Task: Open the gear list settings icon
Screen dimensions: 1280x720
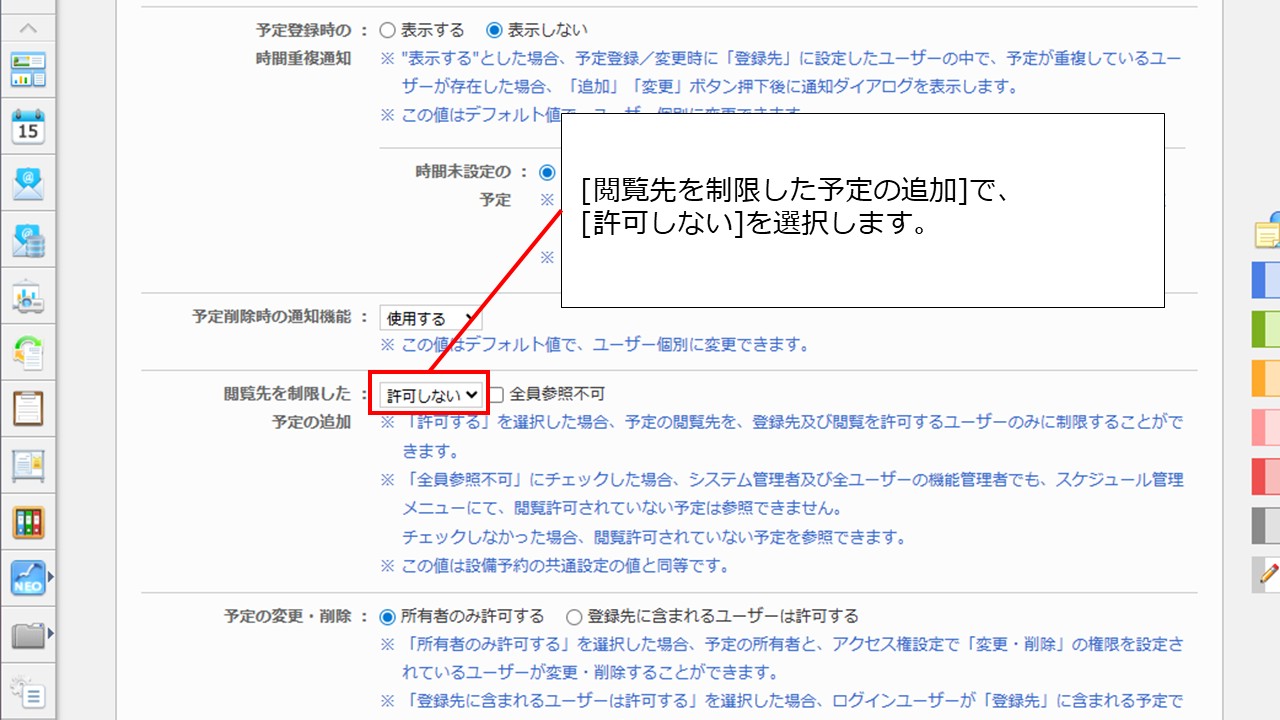Action: (x=28, y=691)
